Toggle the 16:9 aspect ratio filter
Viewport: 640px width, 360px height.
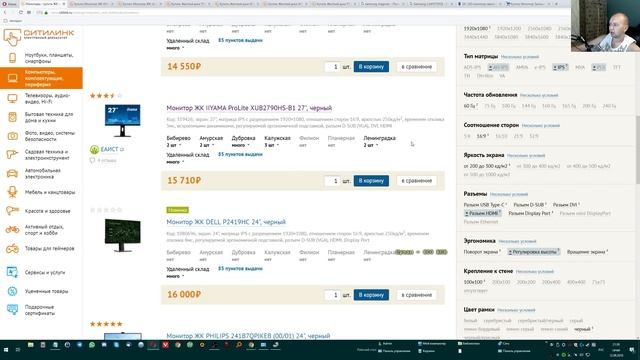pos(482,136)
